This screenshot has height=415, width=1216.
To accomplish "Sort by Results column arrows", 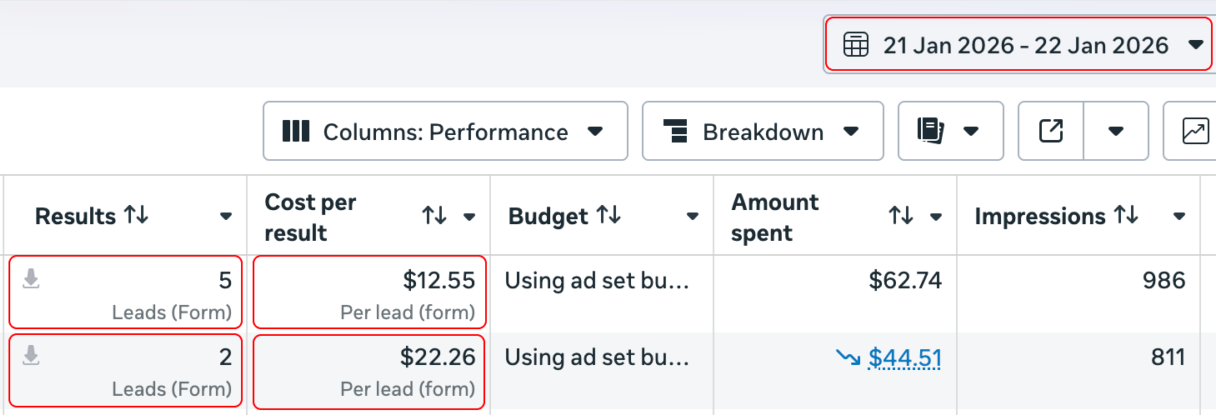I will (136, 216).
